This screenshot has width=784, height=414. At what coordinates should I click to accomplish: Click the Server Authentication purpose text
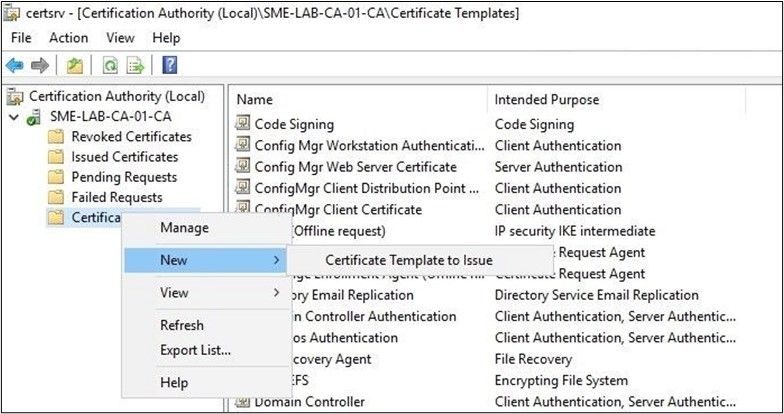(558, 166)
